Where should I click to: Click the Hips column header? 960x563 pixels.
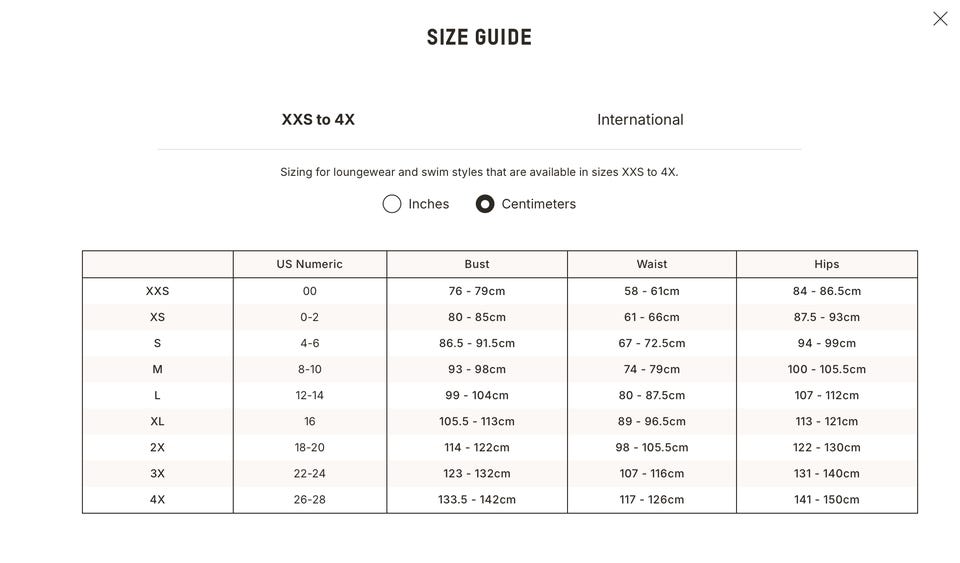pyautogui.click(x=827, y=265)
